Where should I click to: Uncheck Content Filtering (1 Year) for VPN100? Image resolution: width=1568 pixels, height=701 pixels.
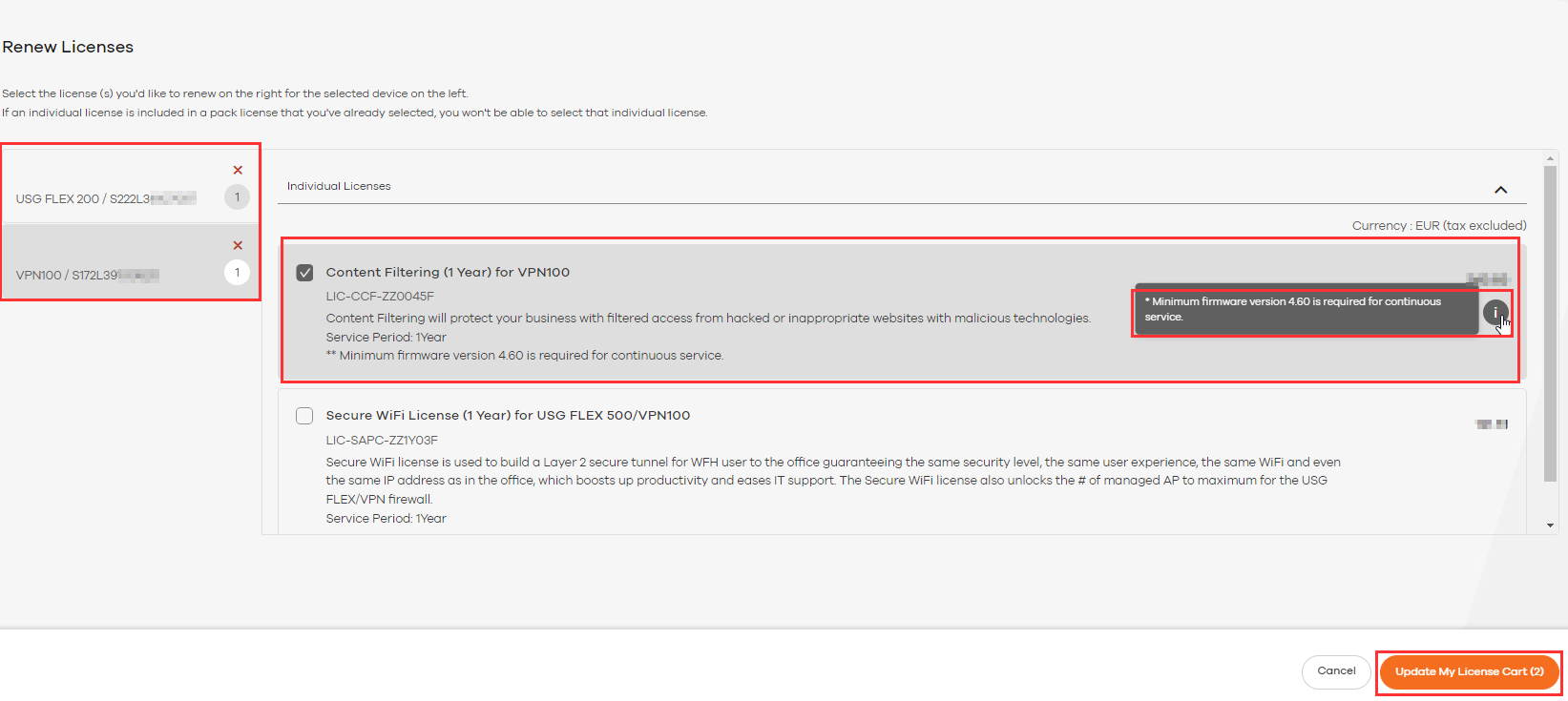pyautogui.click(x=304, y=273)
